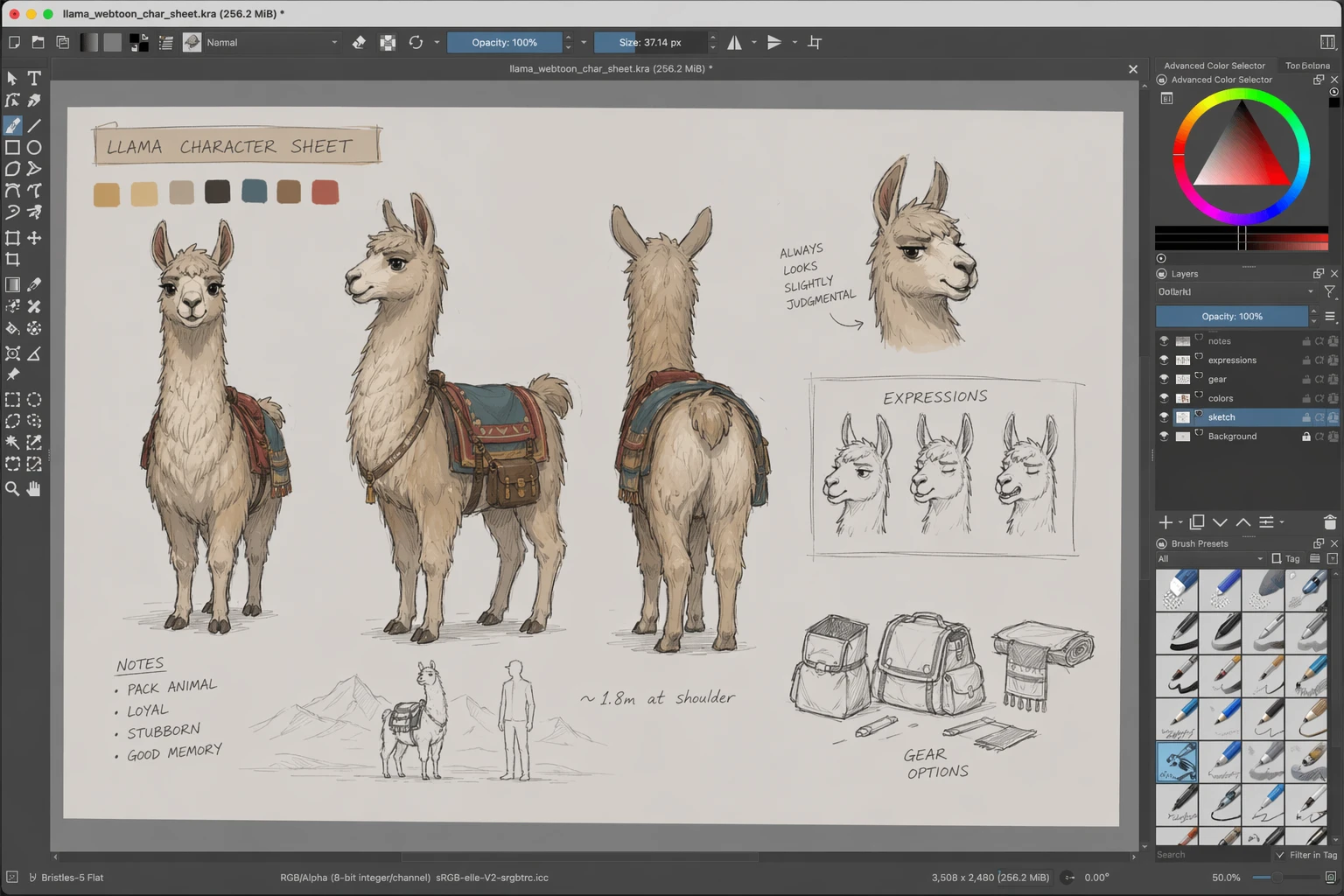Click the Tag button in Brush Presets
1344x896 pixels.
coord(1285,558)
